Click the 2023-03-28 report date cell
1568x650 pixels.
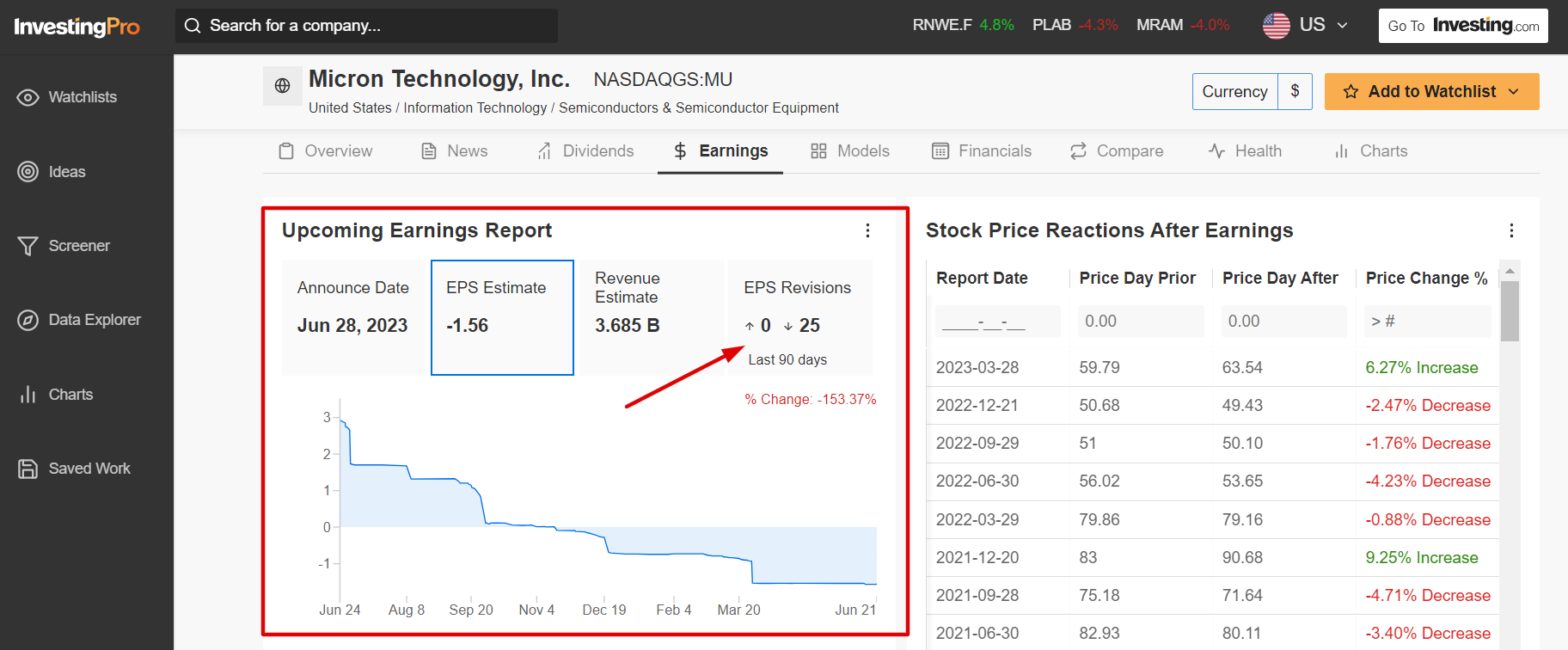coord(977,368)
